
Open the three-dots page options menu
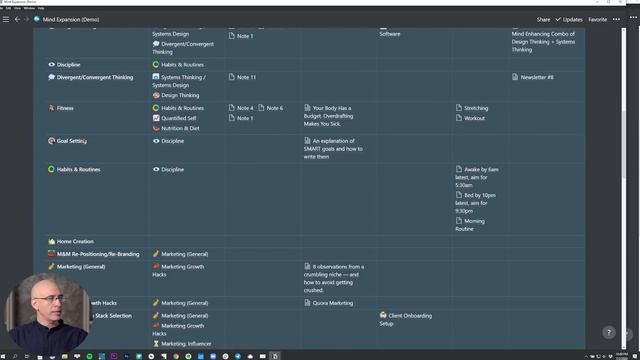point(616,19)
